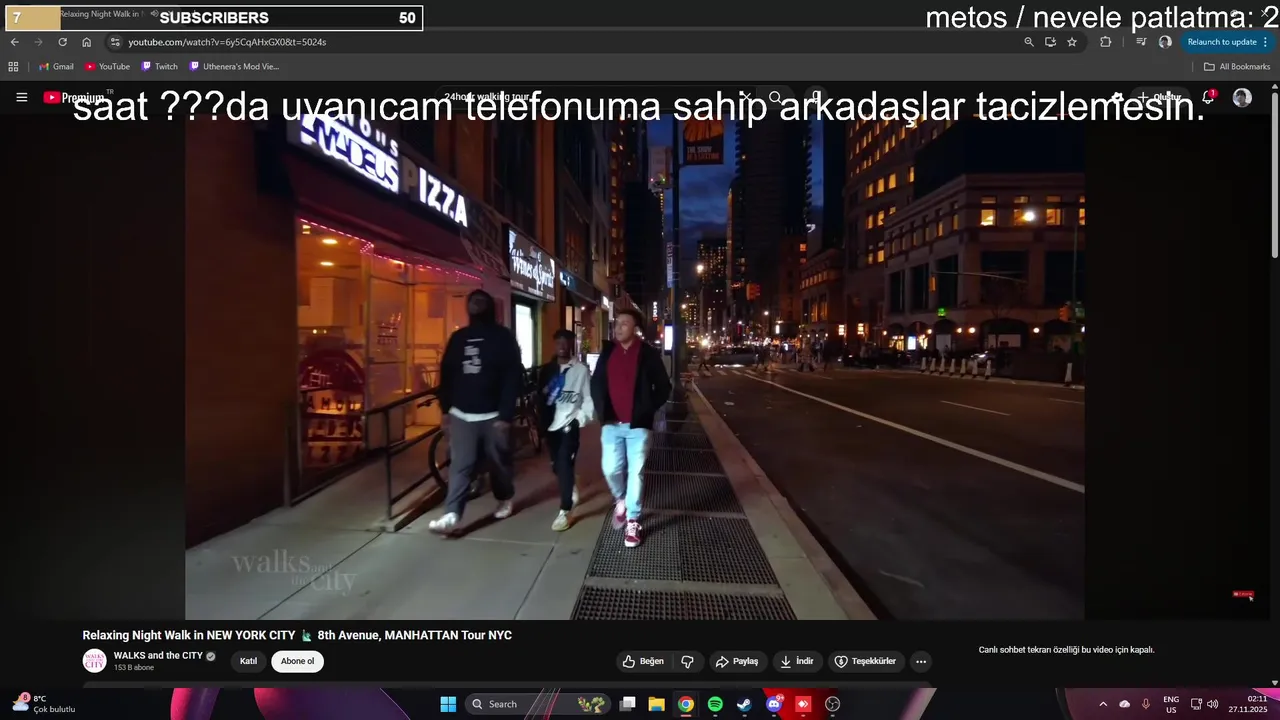Open OBS Studio from the taskbar
Screen dimensions: 1280x720
click(x=832, y=704)
